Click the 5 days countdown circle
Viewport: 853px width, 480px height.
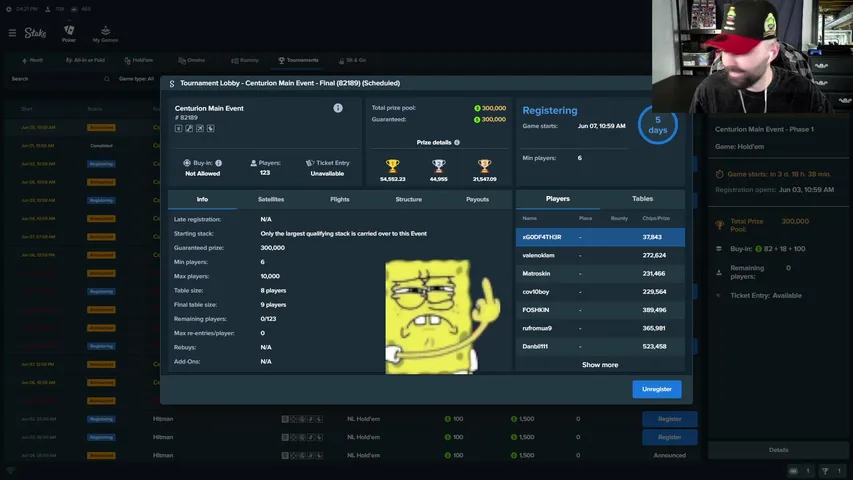coord(657,125)
